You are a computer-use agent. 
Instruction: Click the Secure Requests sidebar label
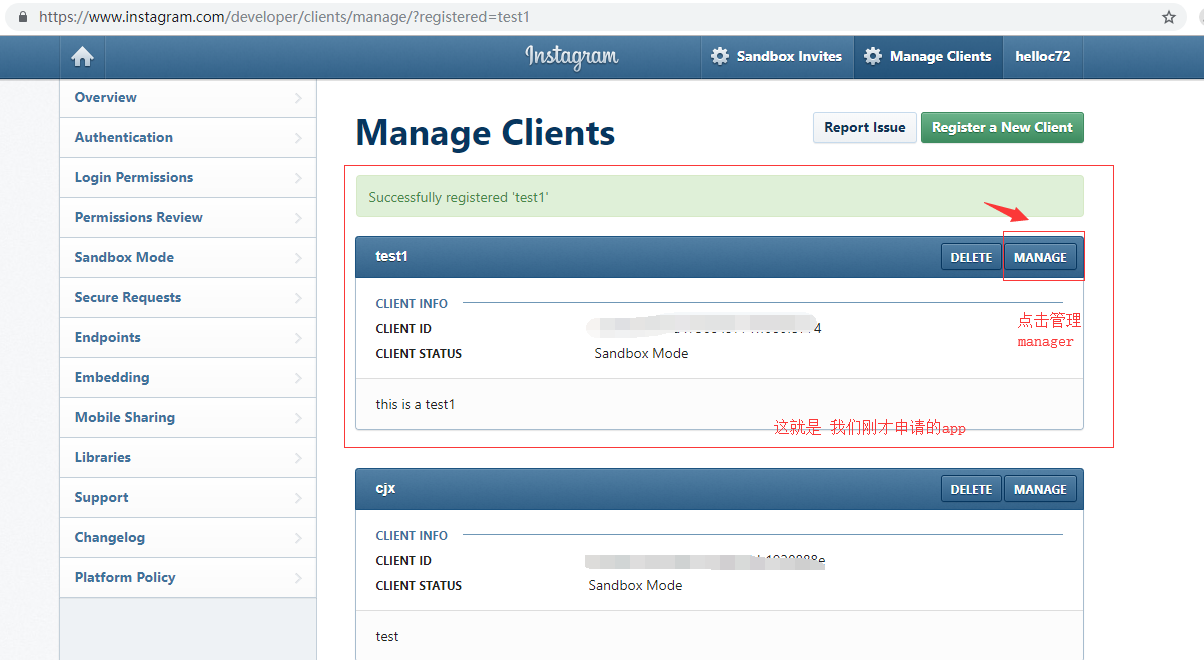tap(128, 297)
